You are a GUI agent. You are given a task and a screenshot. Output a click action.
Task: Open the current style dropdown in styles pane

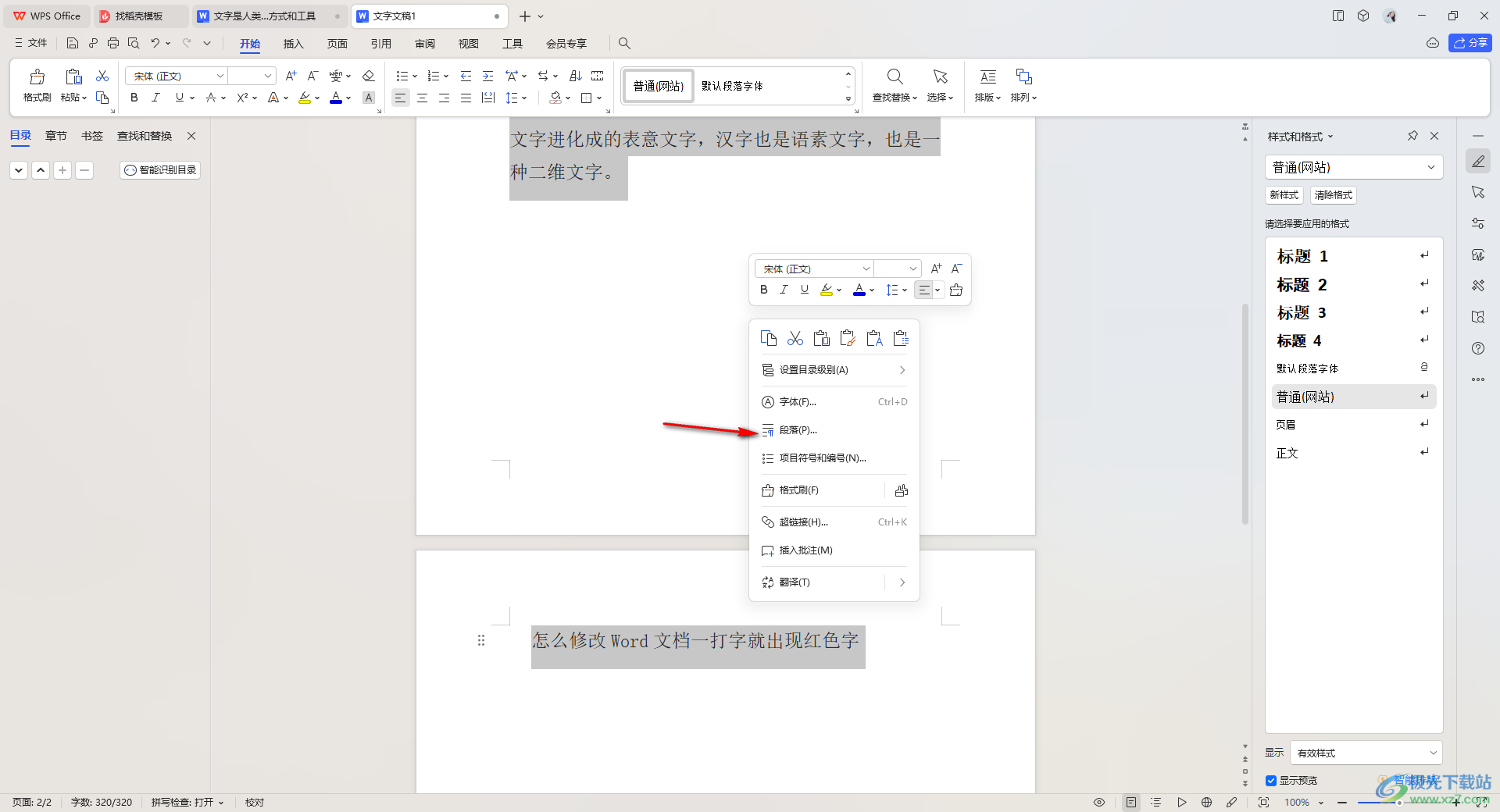[x=1431, y=167]
